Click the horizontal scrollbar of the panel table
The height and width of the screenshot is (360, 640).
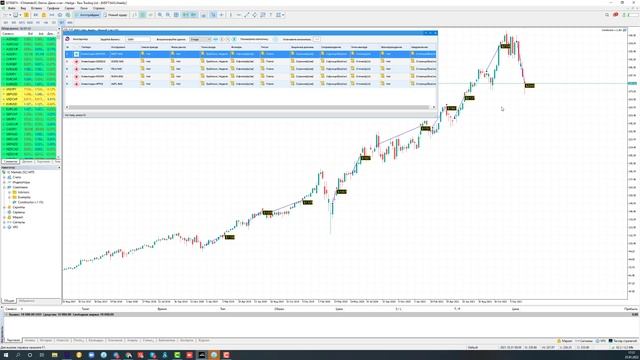coord(251,107)
